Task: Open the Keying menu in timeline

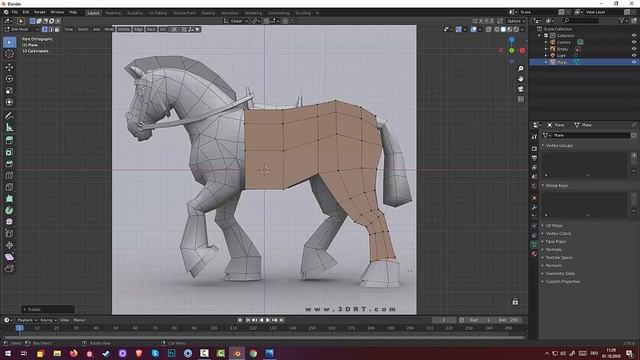Action: pyautogui.click(x=48, y=320)
